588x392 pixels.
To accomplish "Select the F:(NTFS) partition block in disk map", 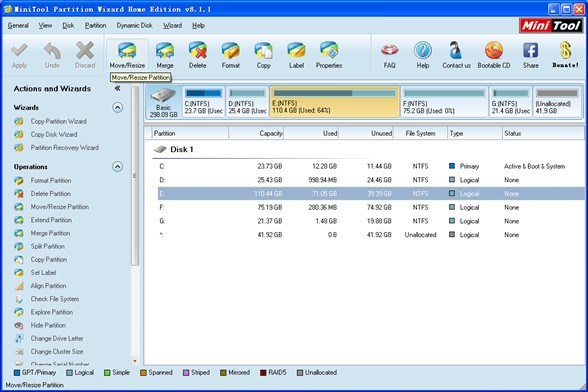I will [x=444, y=102].
